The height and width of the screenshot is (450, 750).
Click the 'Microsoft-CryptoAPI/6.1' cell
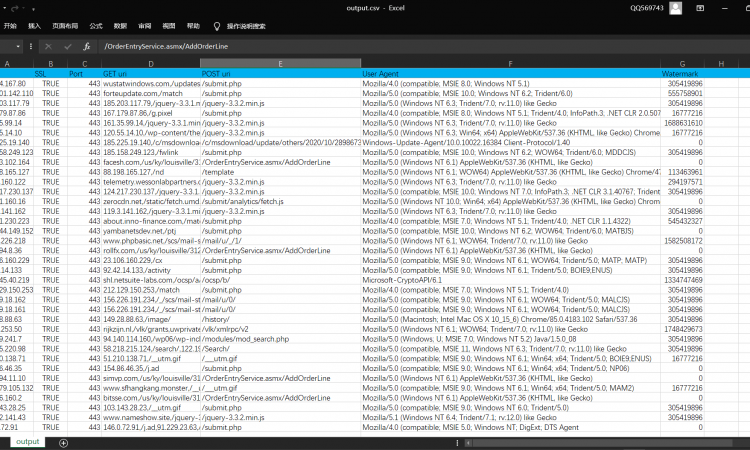tap(510, 280)
